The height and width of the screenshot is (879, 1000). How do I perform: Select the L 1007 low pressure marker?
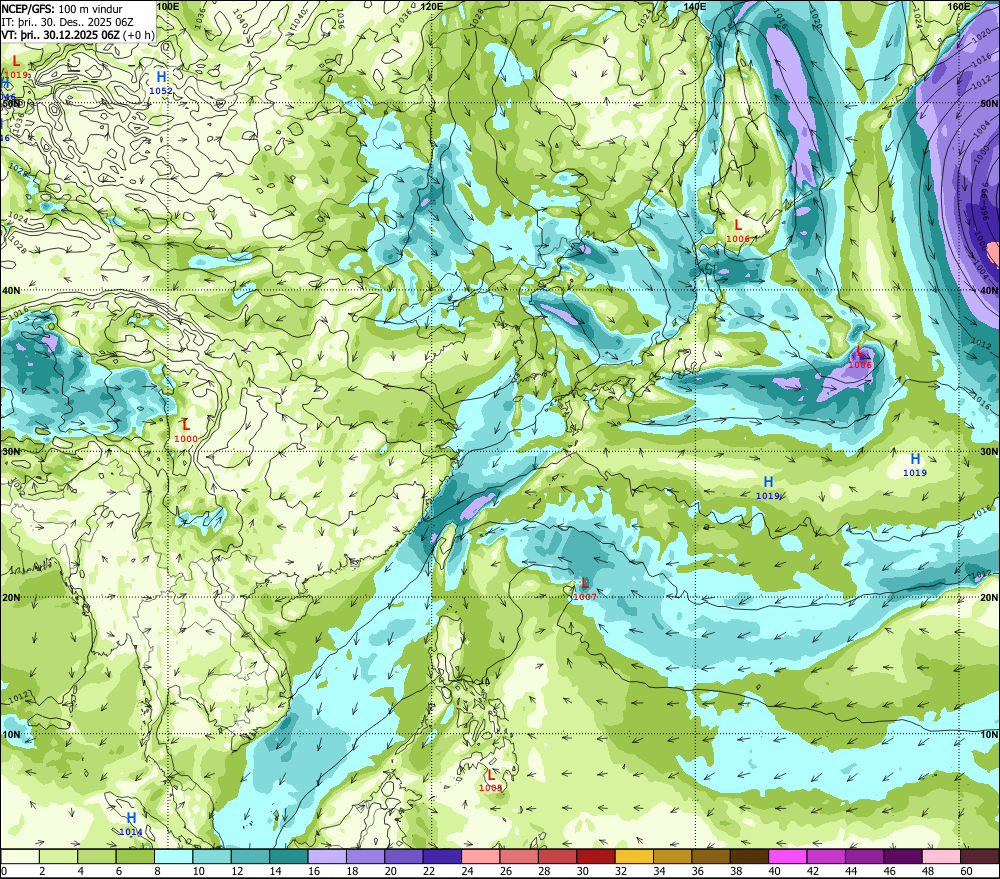pos(585,589)
